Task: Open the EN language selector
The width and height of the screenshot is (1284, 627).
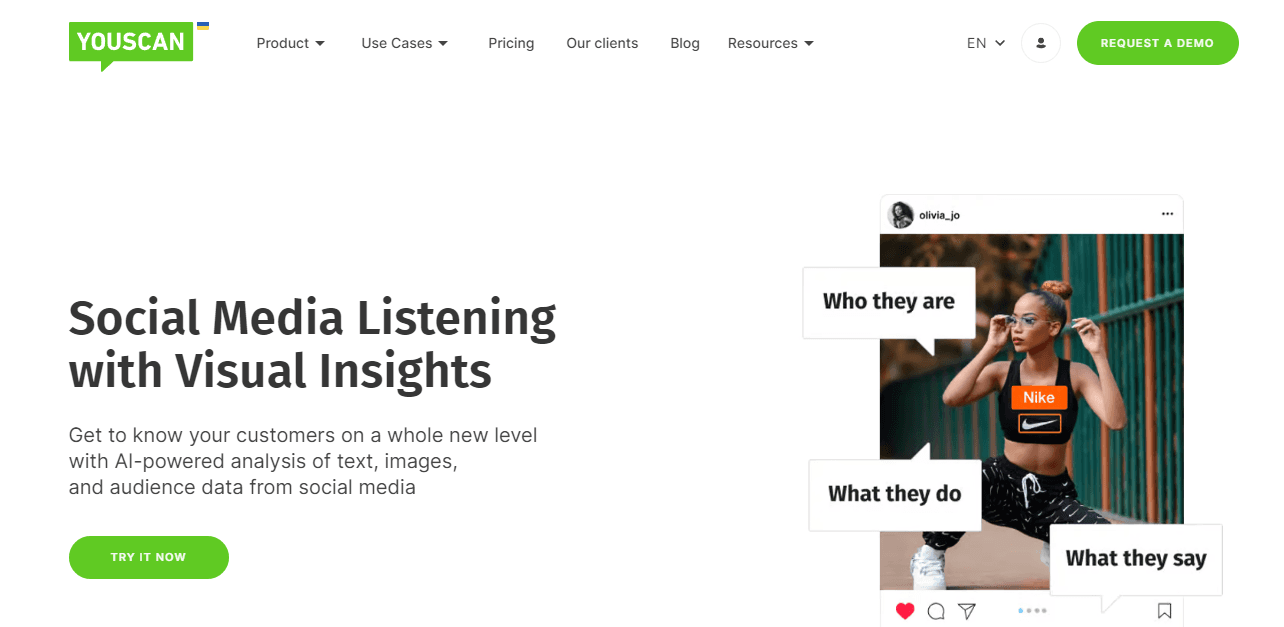Action: 983,43
